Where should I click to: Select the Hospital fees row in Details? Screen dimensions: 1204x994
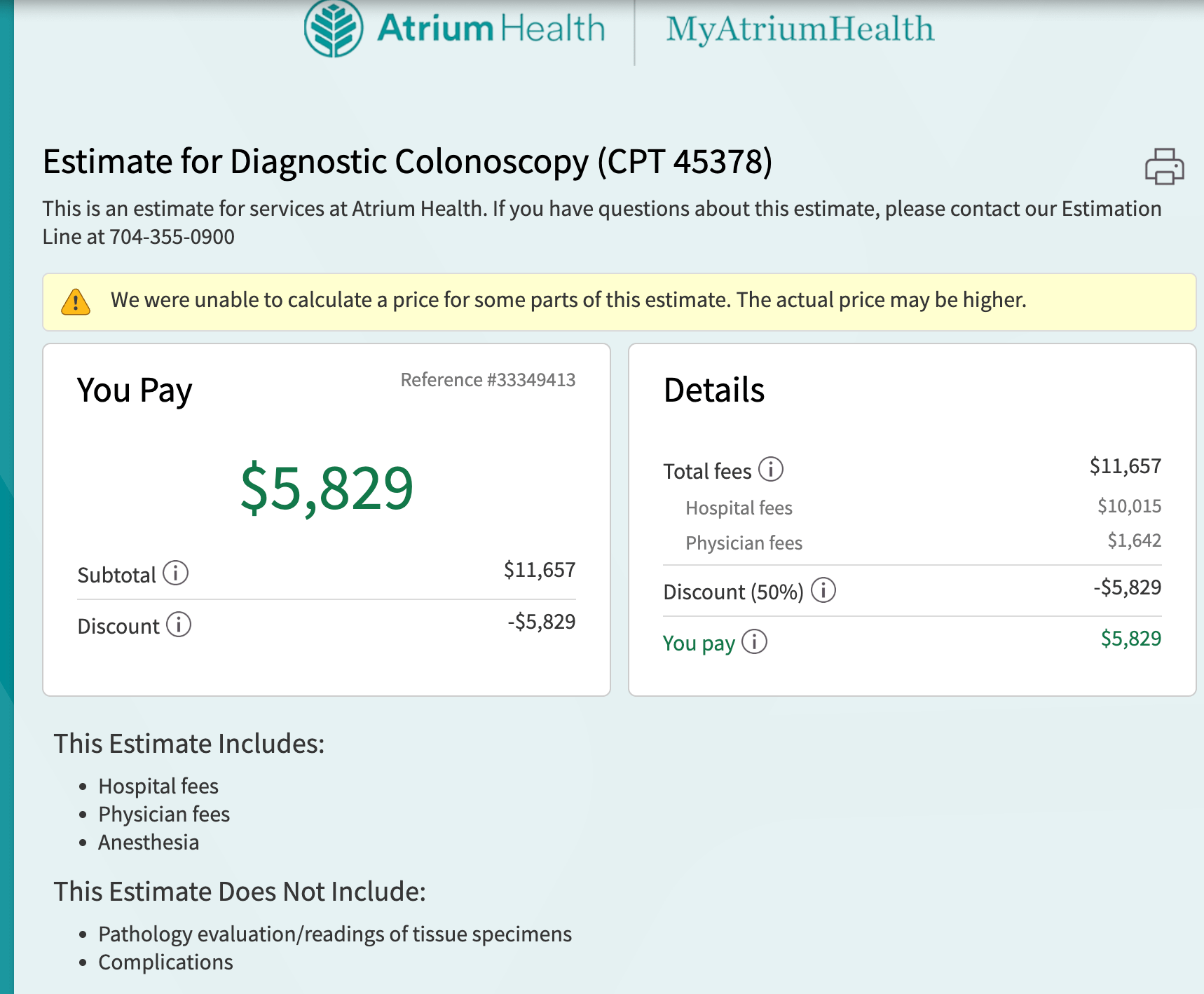point(912,508)
